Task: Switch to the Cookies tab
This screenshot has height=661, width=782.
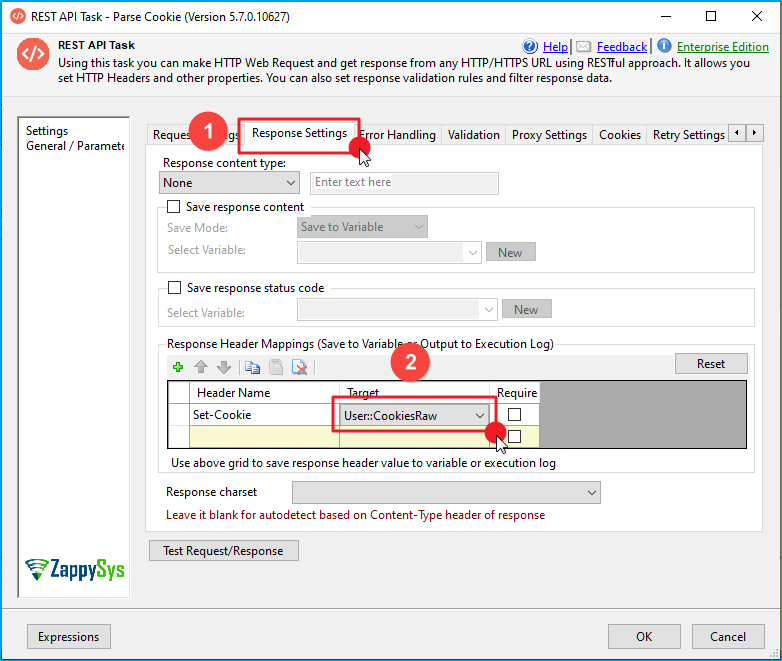Action: tap(620, 135)
